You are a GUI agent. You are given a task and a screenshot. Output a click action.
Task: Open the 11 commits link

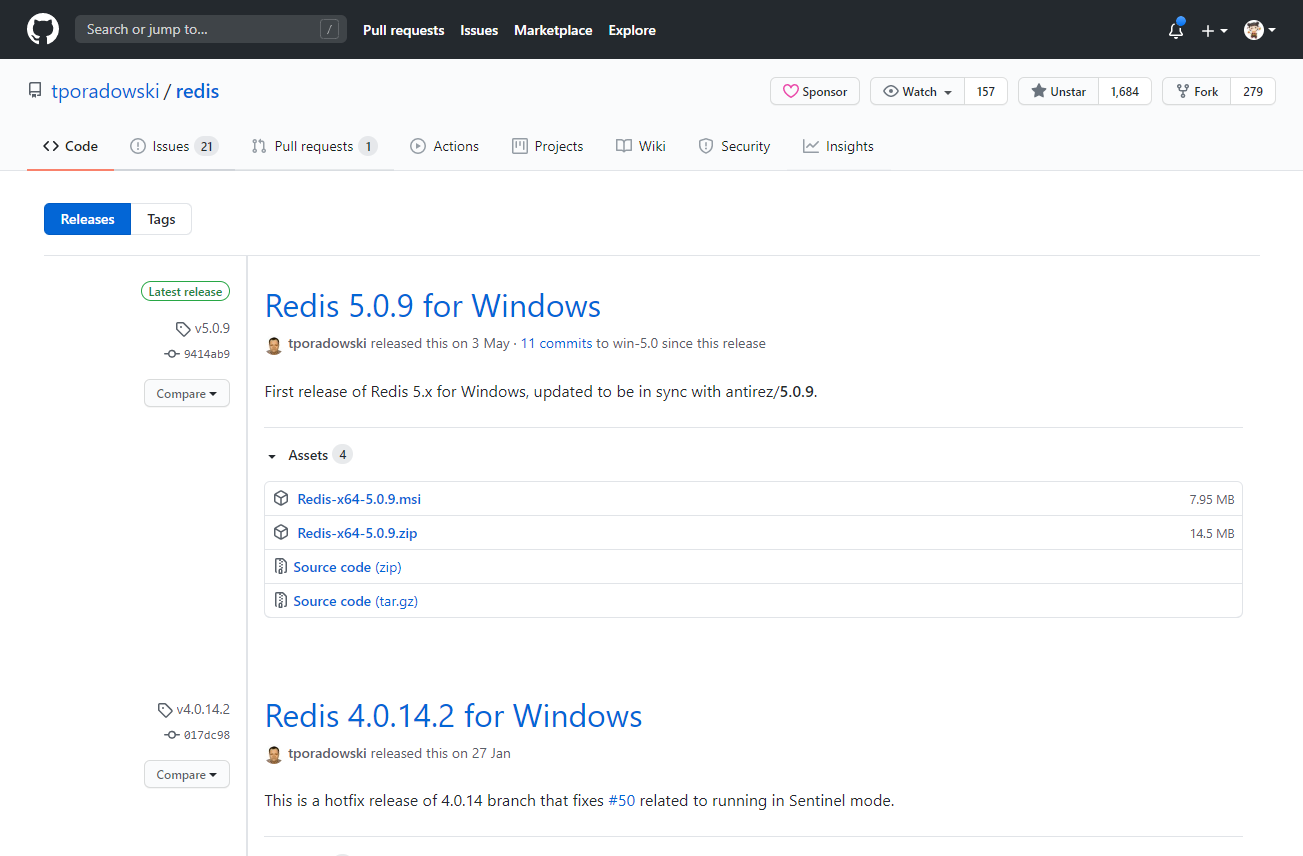pyautogui.click(x=557, y=343)
